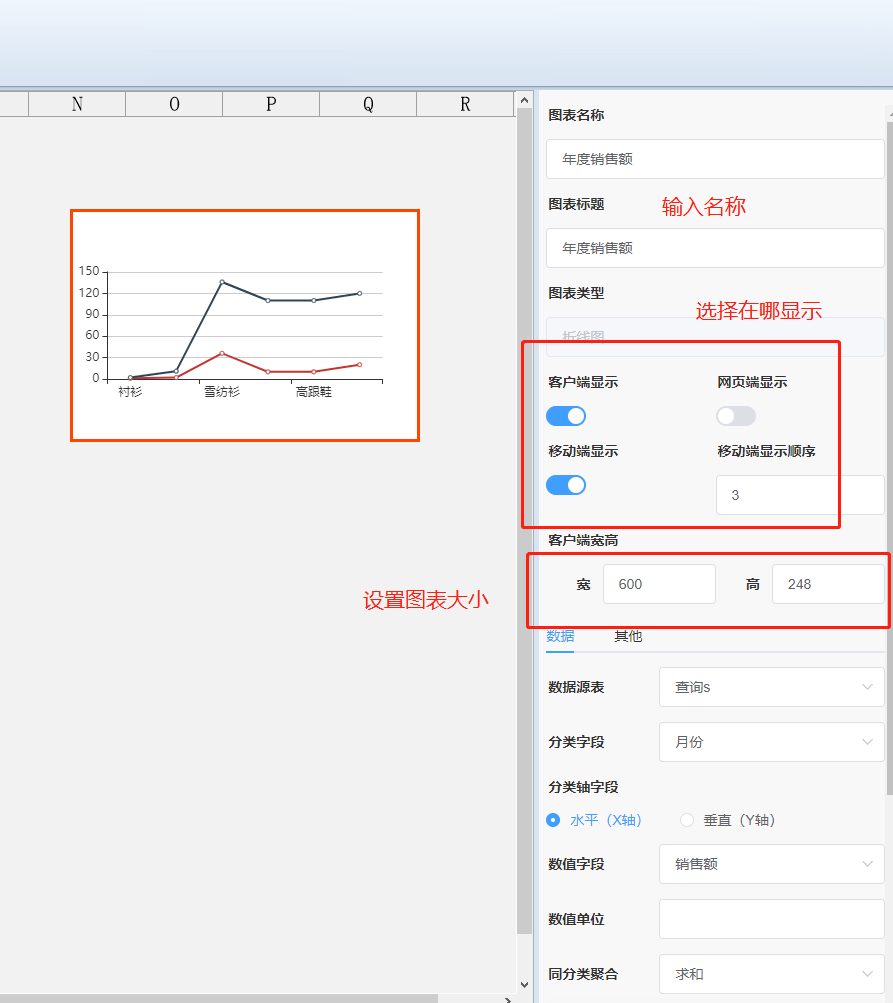Open the 数值字段 dropdown showing 销售额
Image resolution: width=893 pixels, height=1003 pixels.
(x=771, y=864)
